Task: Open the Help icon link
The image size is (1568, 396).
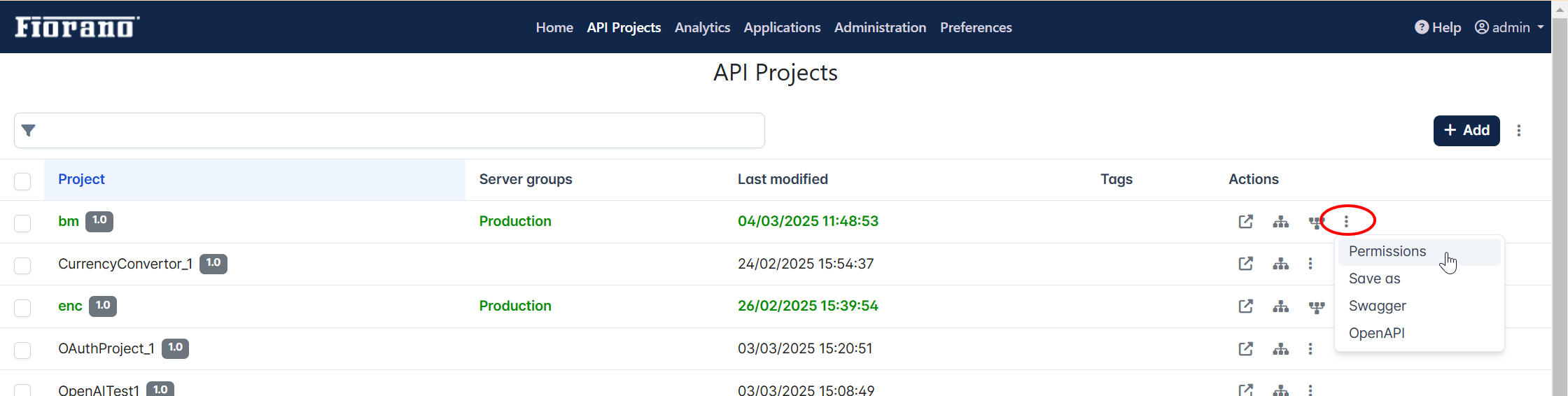Action: (x=1438, y=27)
